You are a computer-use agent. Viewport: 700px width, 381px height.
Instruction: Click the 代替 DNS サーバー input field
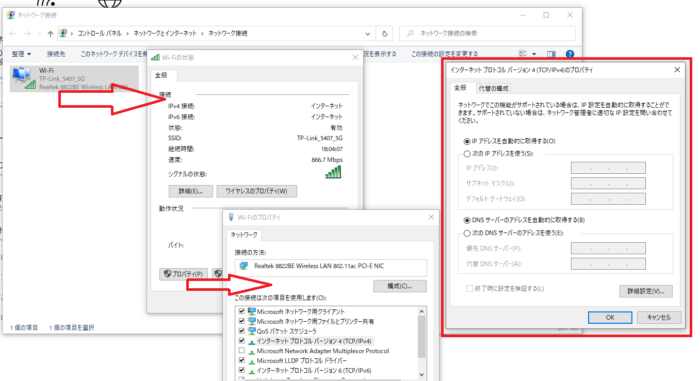(608, 264)
